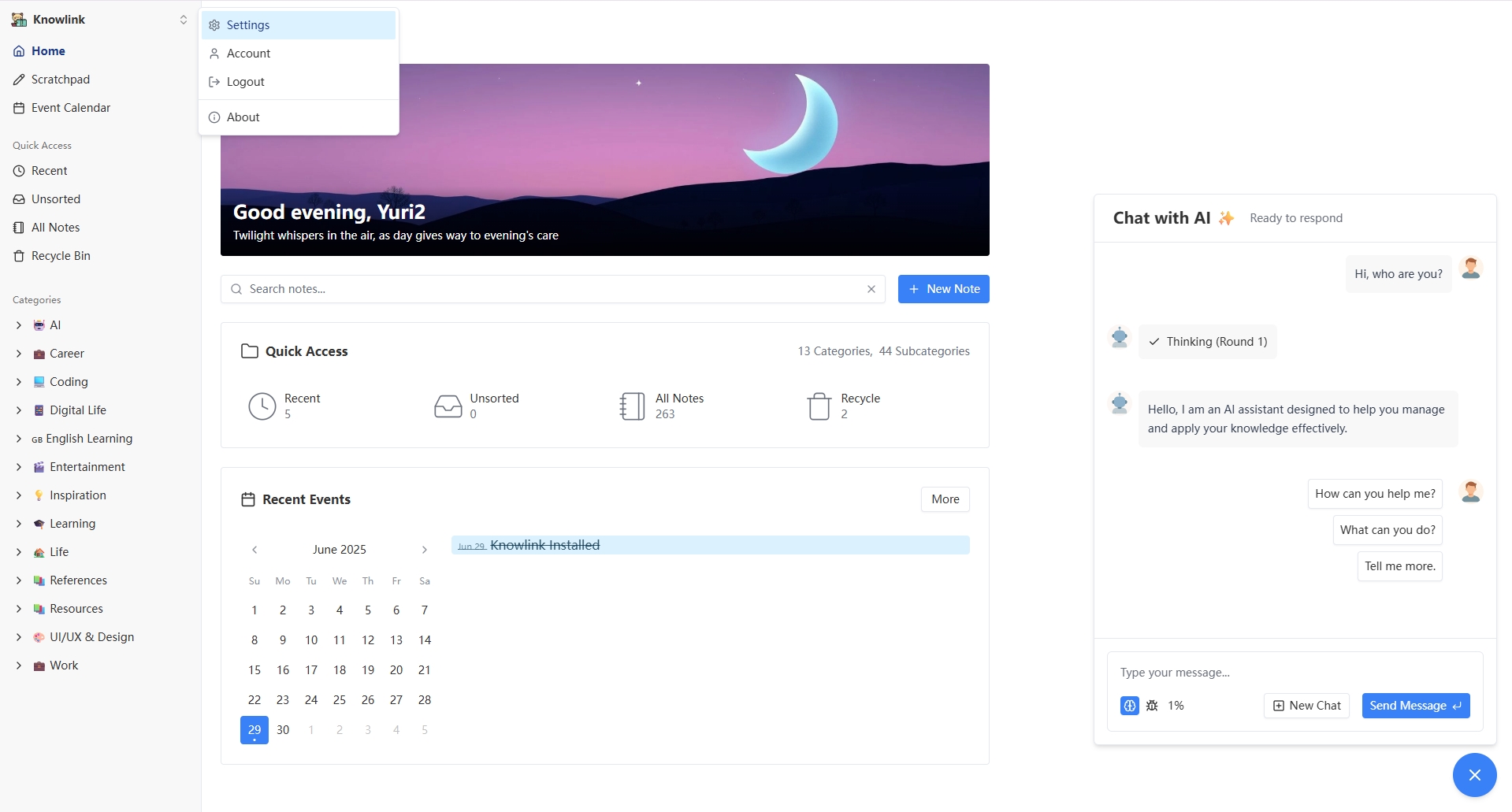Screen dimensions: 1512x812
Task: Click the Quick Access folder header icon
Action: (250, 351)
